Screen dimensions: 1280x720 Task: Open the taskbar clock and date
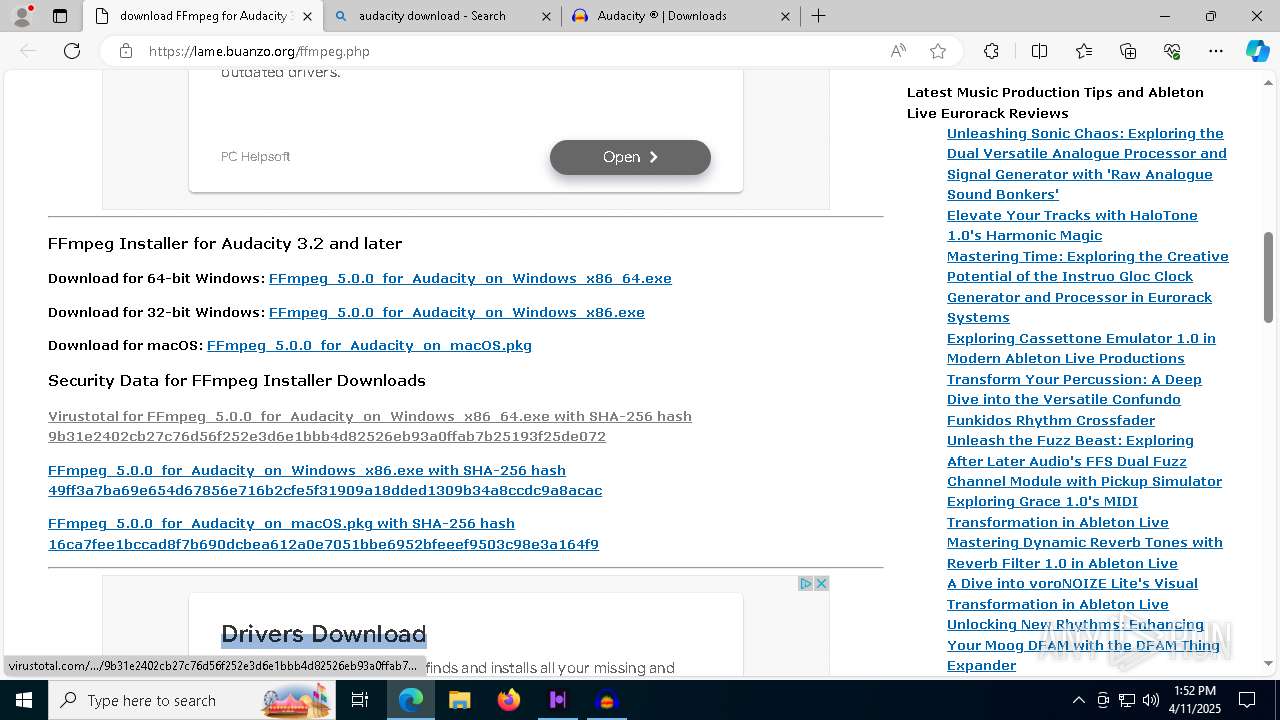1195,700
